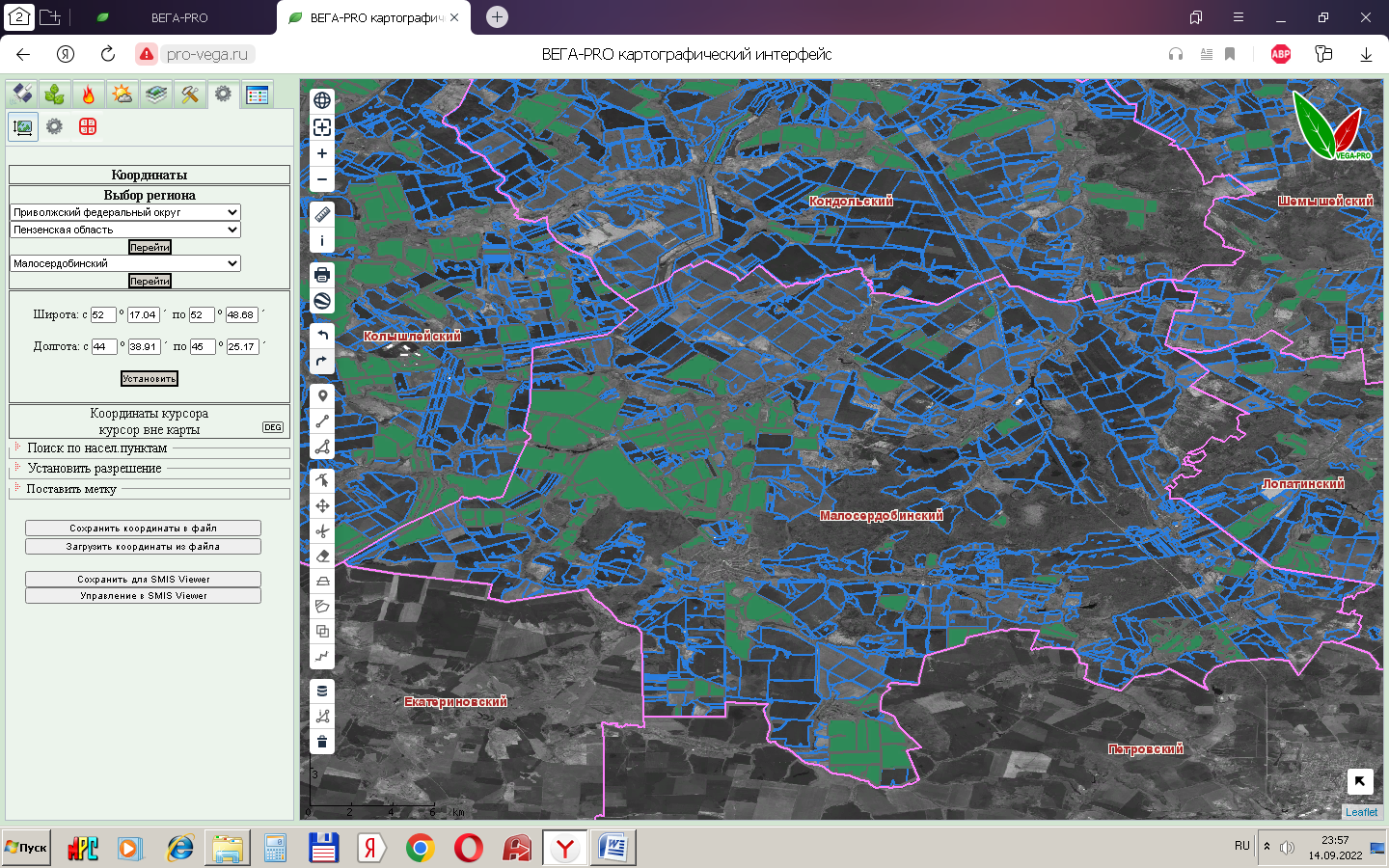The height and width of the screenshot is (868, 1389).
Task: Zoom out the map with minus
Action: point(322,179)
